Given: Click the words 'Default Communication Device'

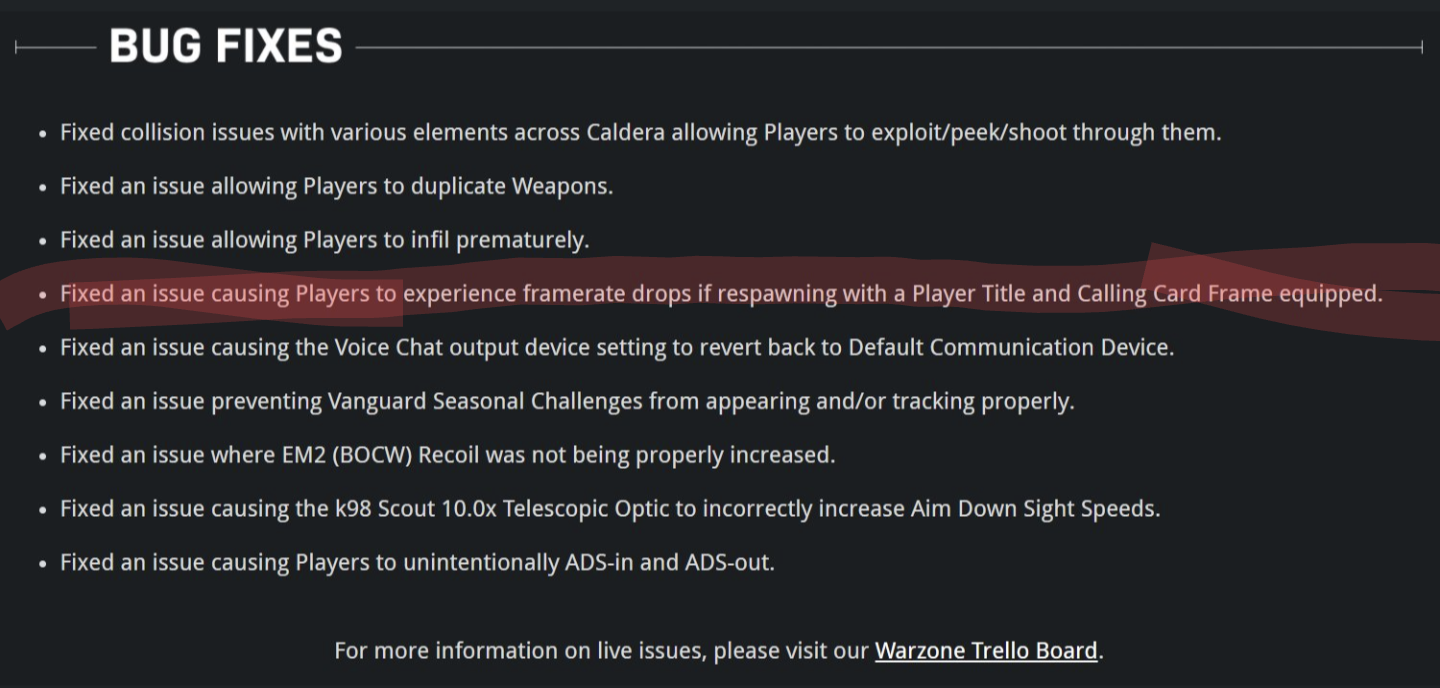Looking at the screenshot, I should click(1010, 348).
